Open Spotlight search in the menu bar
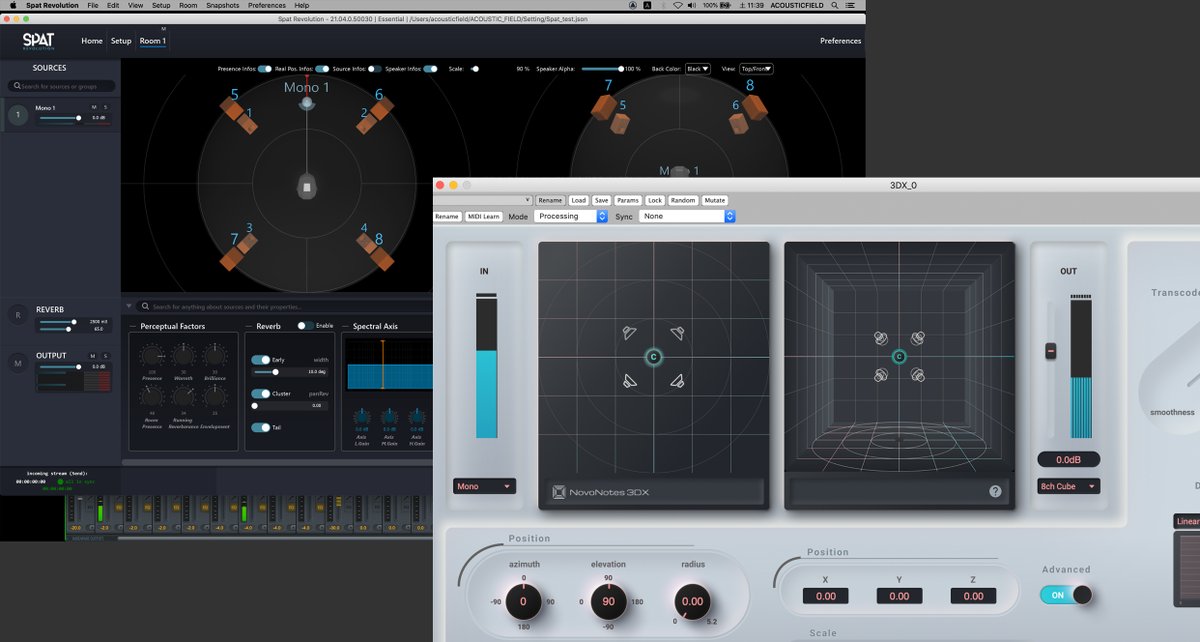Image resolution: width=1200 pixels, height=642 pixels. coord(837,5)
